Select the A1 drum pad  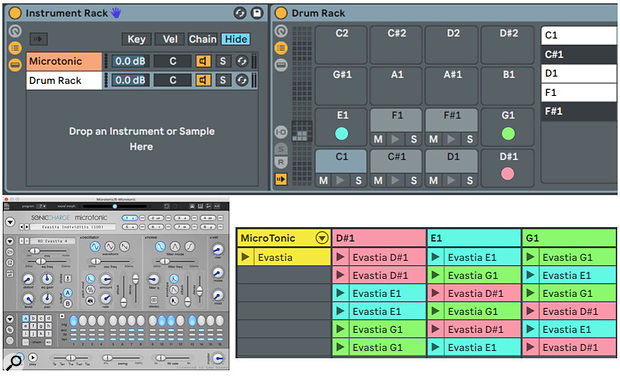tap(396, 85)
